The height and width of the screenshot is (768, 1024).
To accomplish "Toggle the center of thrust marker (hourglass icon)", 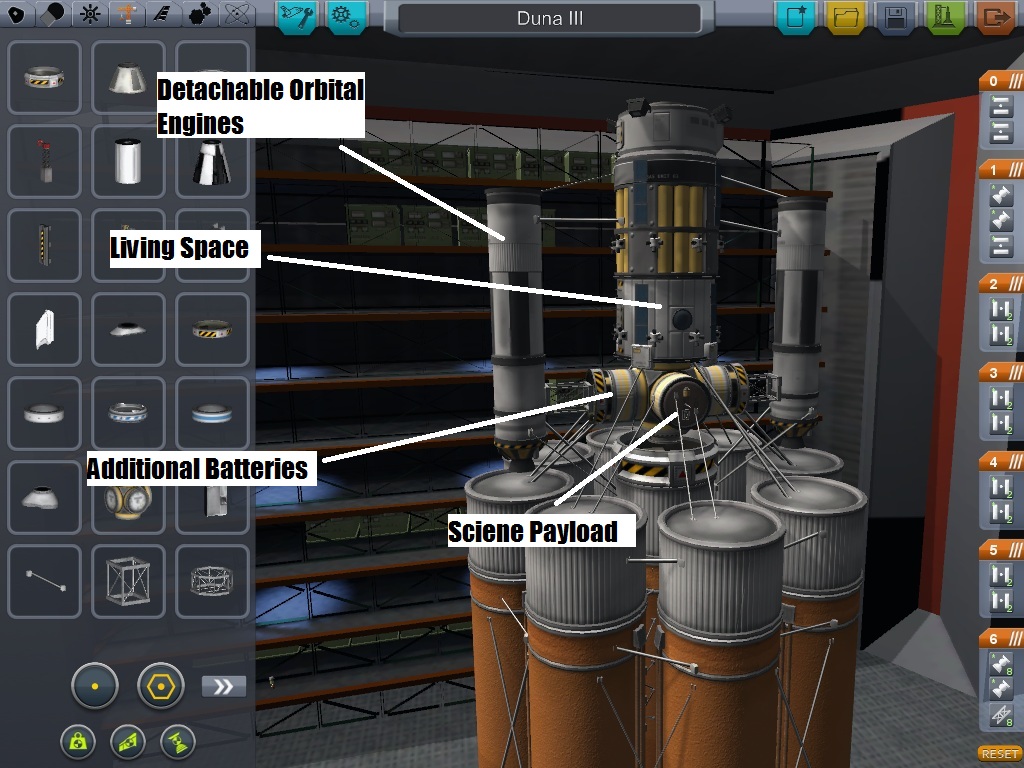I will point(178,743).
